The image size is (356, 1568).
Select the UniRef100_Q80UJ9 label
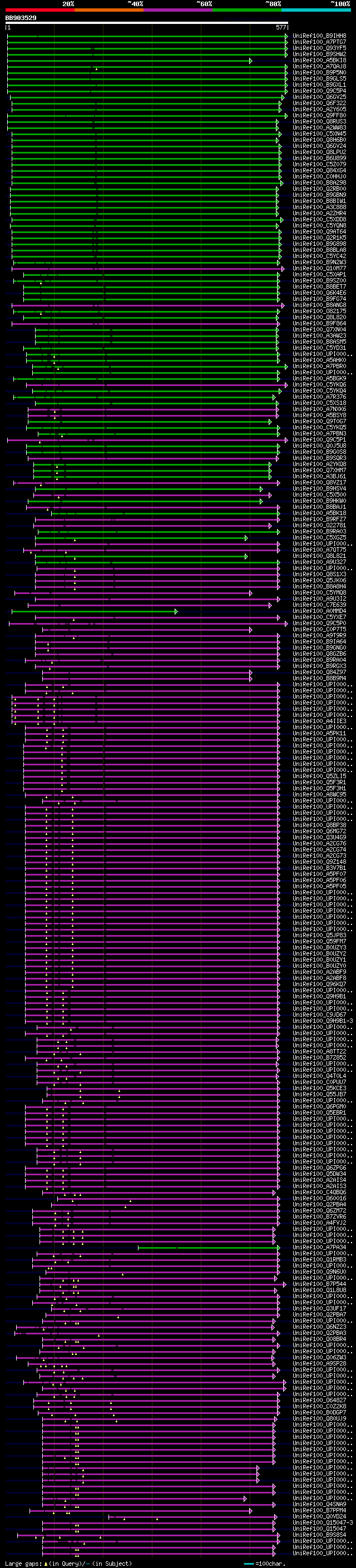pyautogui.click(x=319, y=1418)
